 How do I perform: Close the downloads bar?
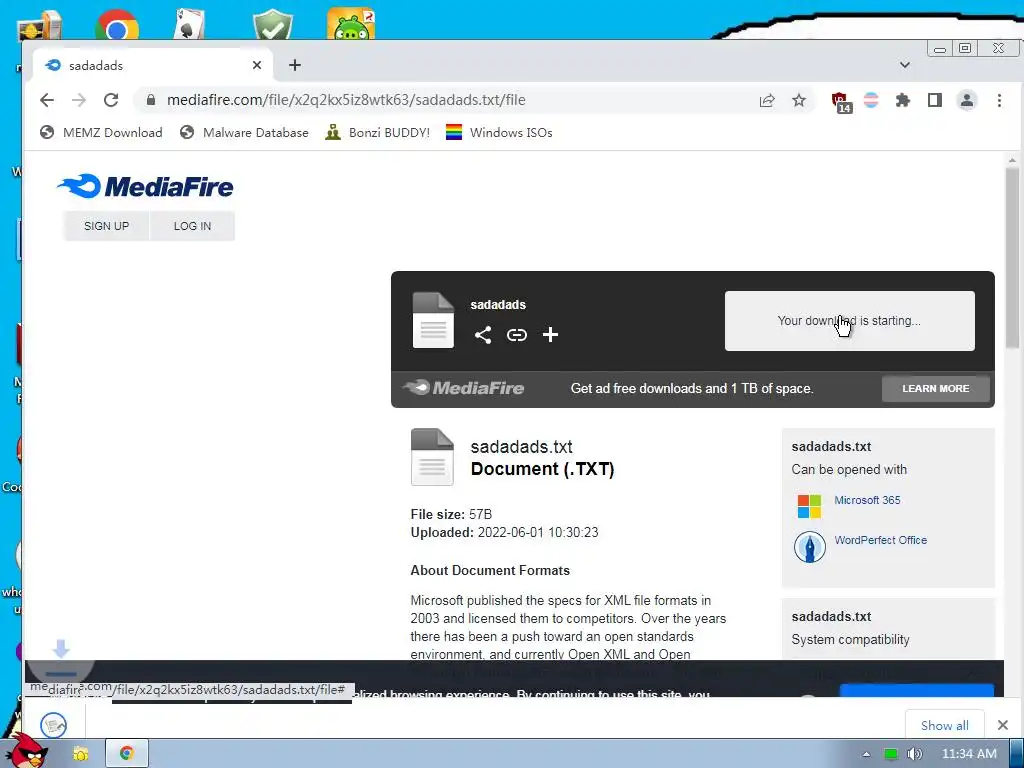[x=1002, y=725]
